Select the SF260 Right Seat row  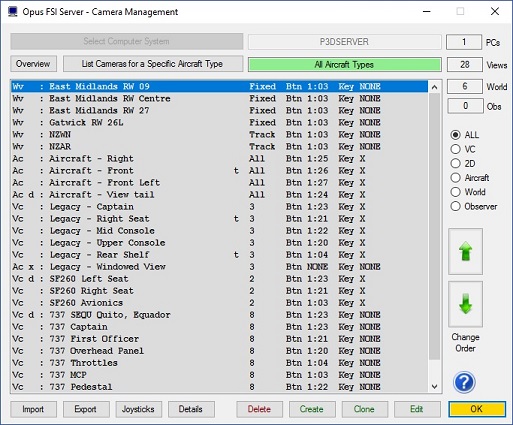tap(220, 291)
